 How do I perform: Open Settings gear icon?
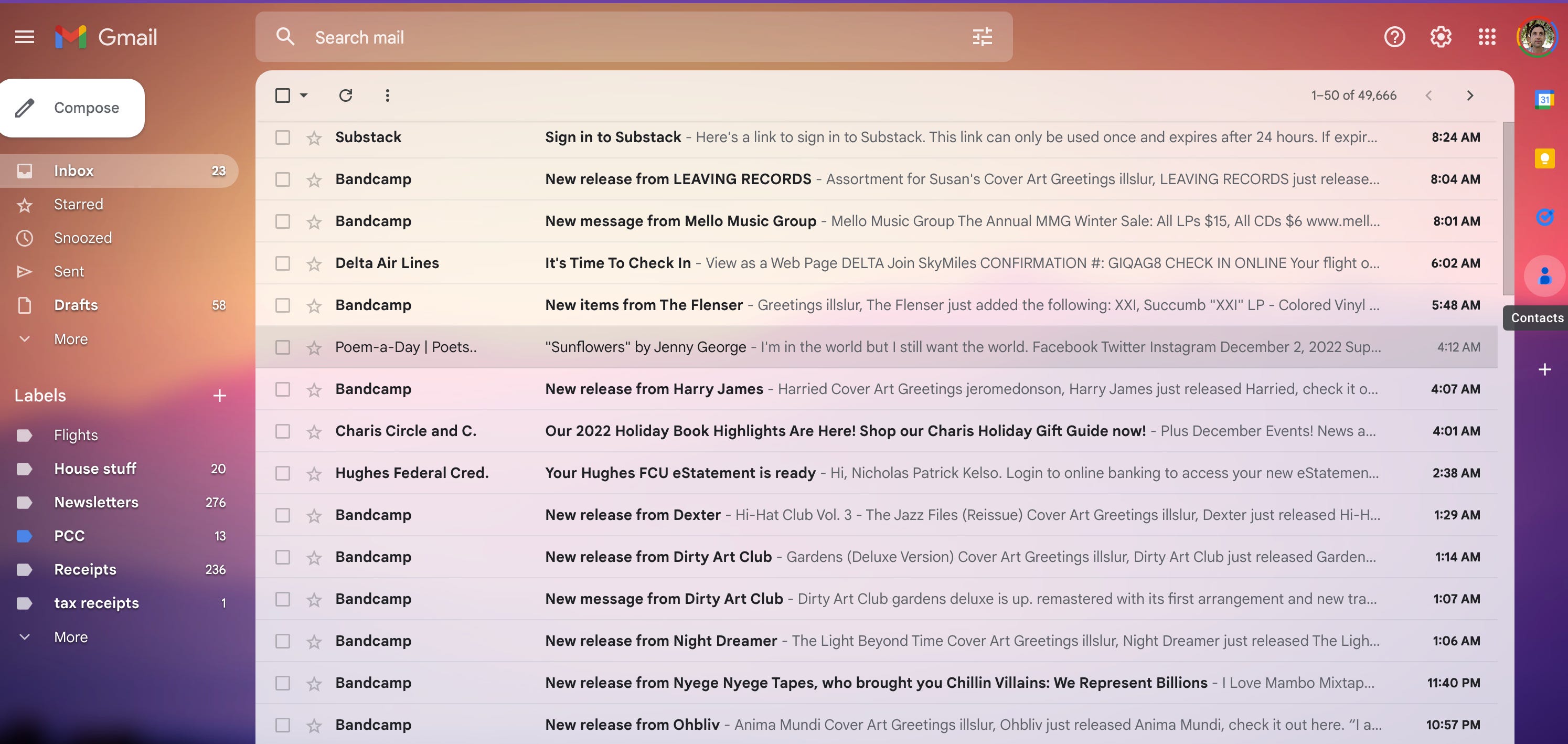pos(1440,37)
